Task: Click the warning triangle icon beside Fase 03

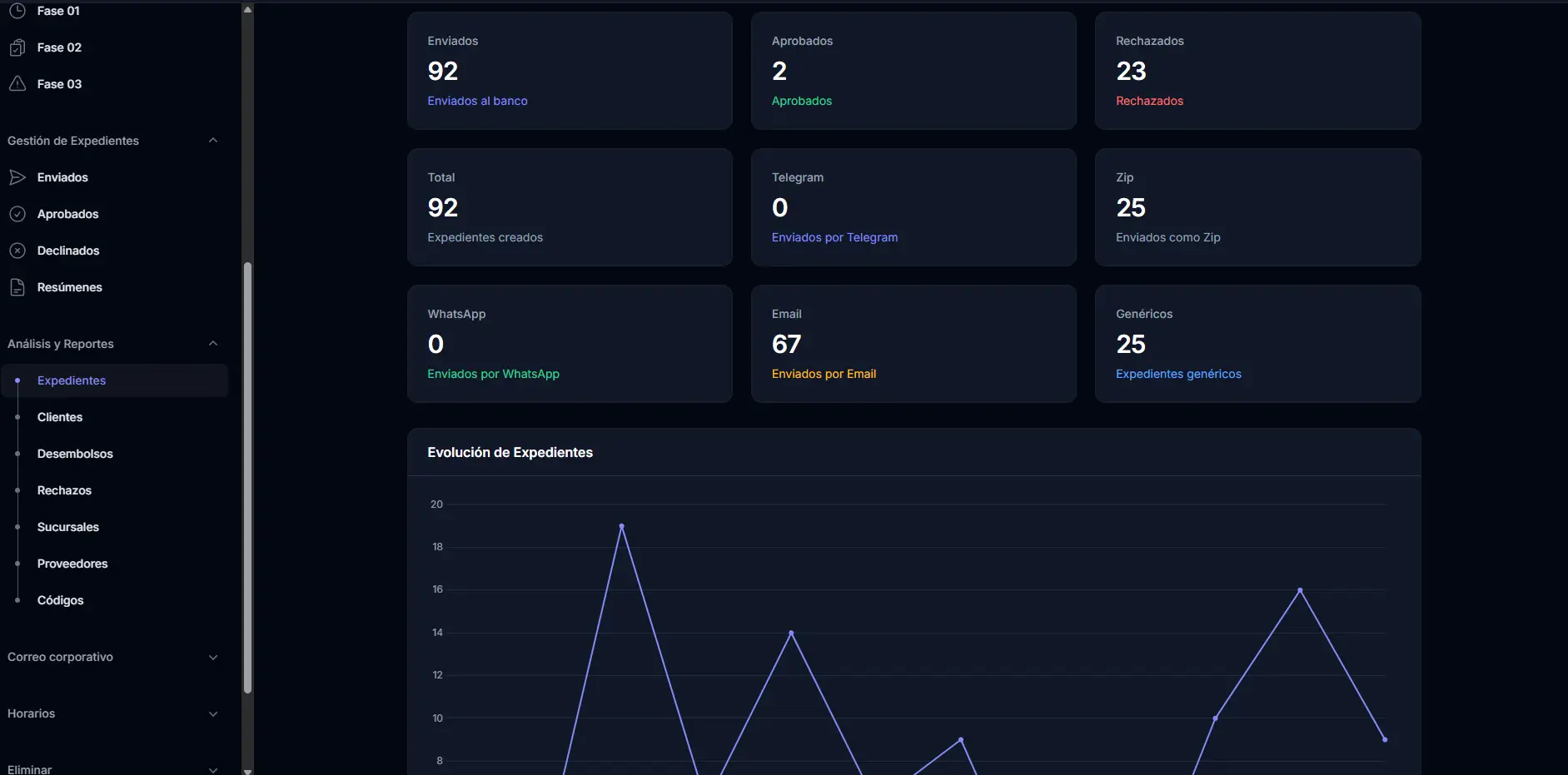Action: (17, 84)
